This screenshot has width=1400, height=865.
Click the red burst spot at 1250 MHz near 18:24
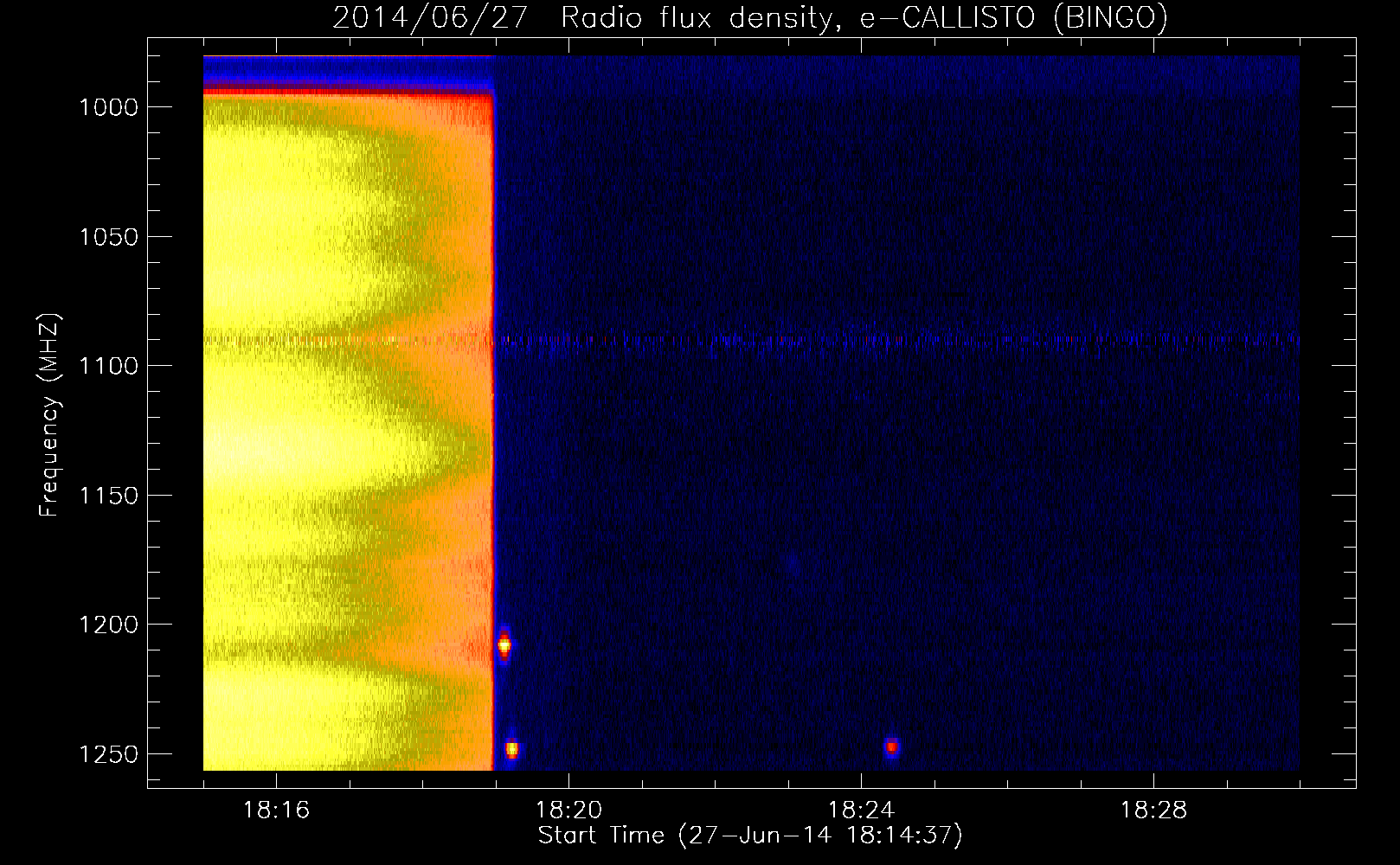pos(892,747)
